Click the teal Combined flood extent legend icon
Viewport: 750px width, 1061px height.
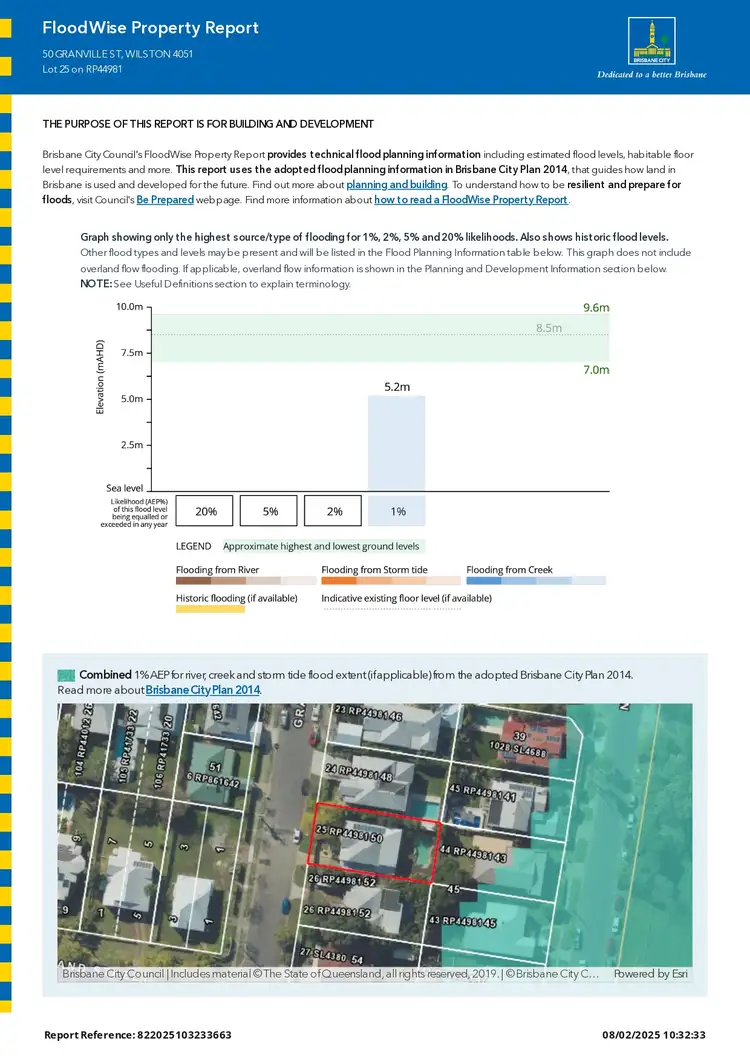[66, 675]
